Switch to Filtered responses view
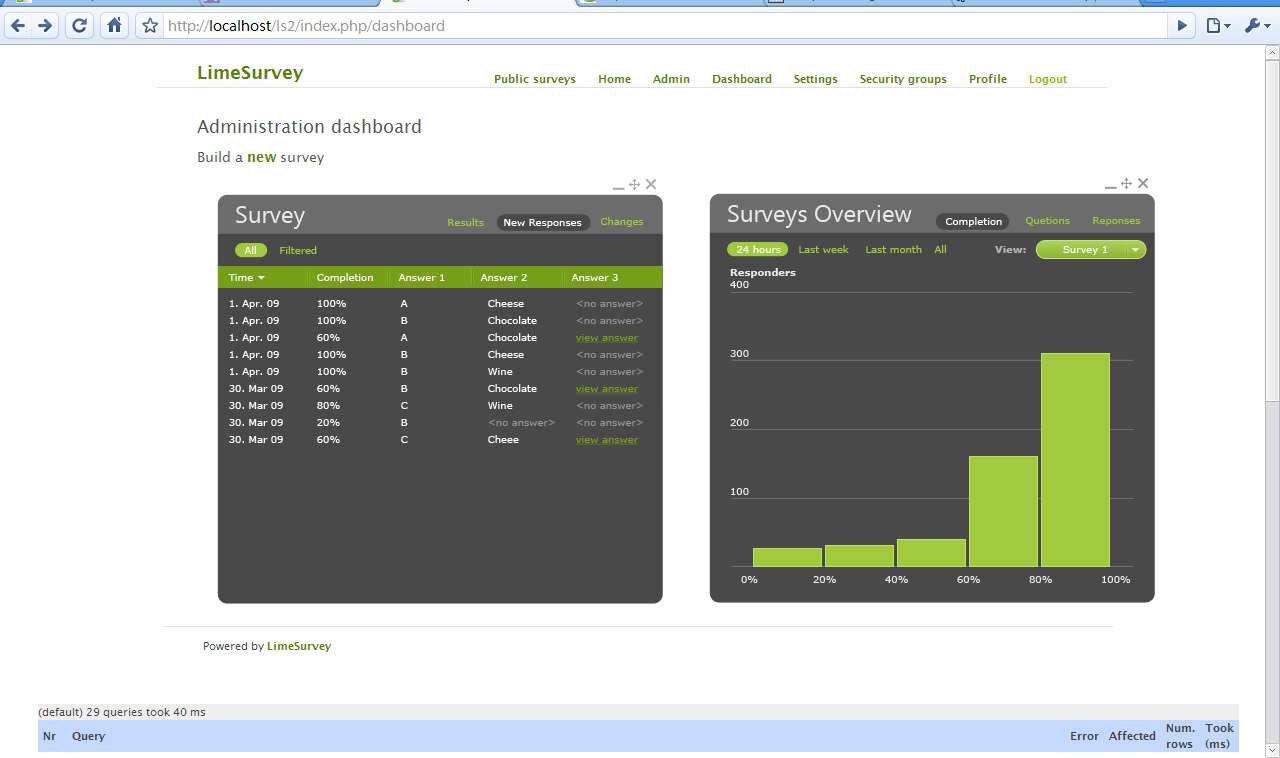This screenshot has height=758, width=1280. (x=298, y=250)
